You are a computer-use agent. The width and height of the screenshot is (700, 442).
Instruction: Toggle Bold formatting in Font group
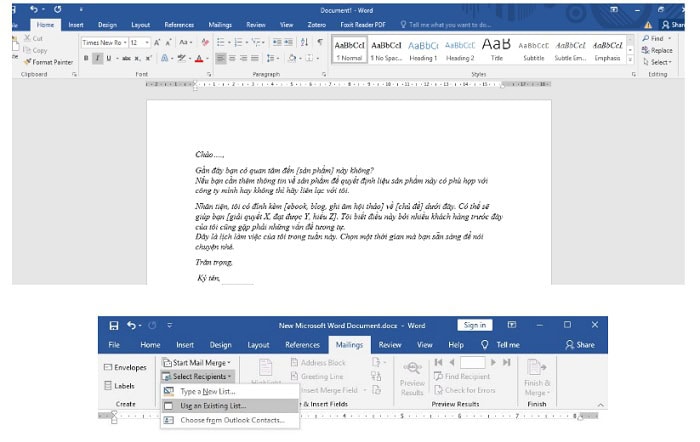click(x=86, y=58)
